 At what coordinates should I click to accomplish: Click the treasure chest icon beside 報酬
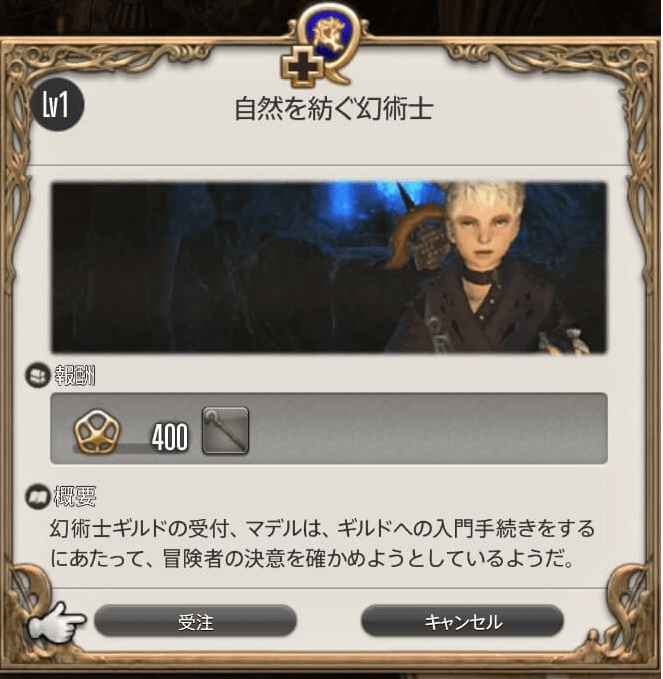click(x=38, y=375)
